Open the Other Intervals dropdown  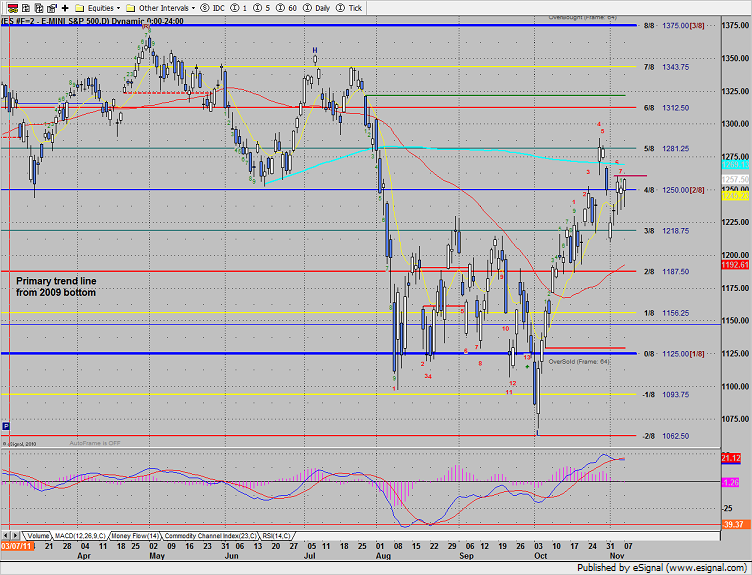point(161,8)
